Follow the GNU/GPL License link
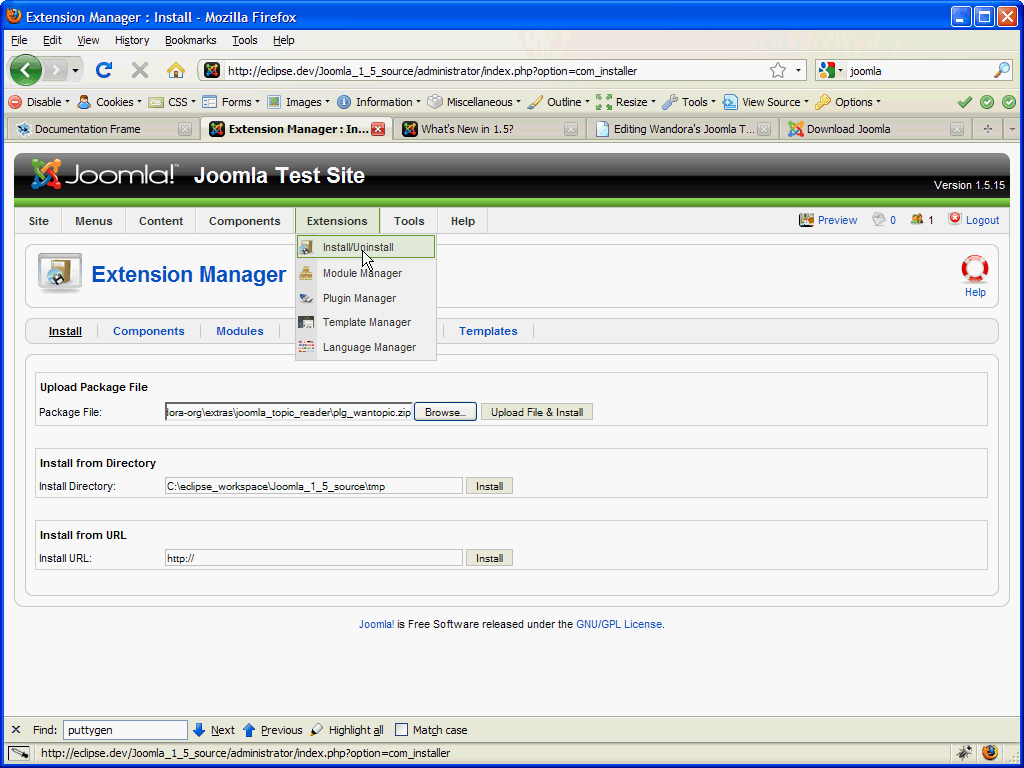The height and width of the screenshot is (768, 1024). pos(618,623)
